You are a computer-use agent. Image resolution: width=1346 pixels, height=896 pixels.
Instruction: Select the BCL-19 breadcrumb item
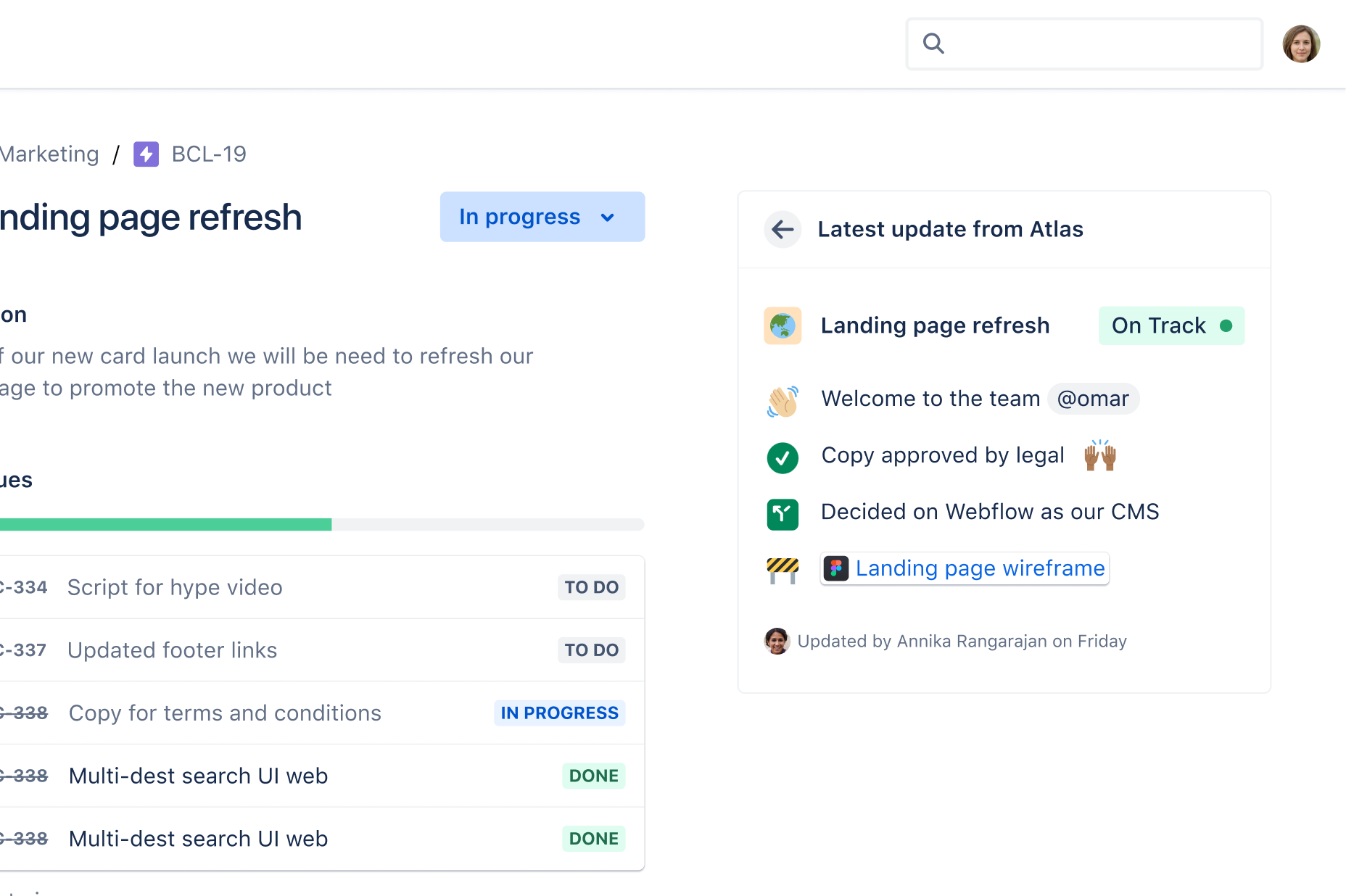tap(207, 154)
